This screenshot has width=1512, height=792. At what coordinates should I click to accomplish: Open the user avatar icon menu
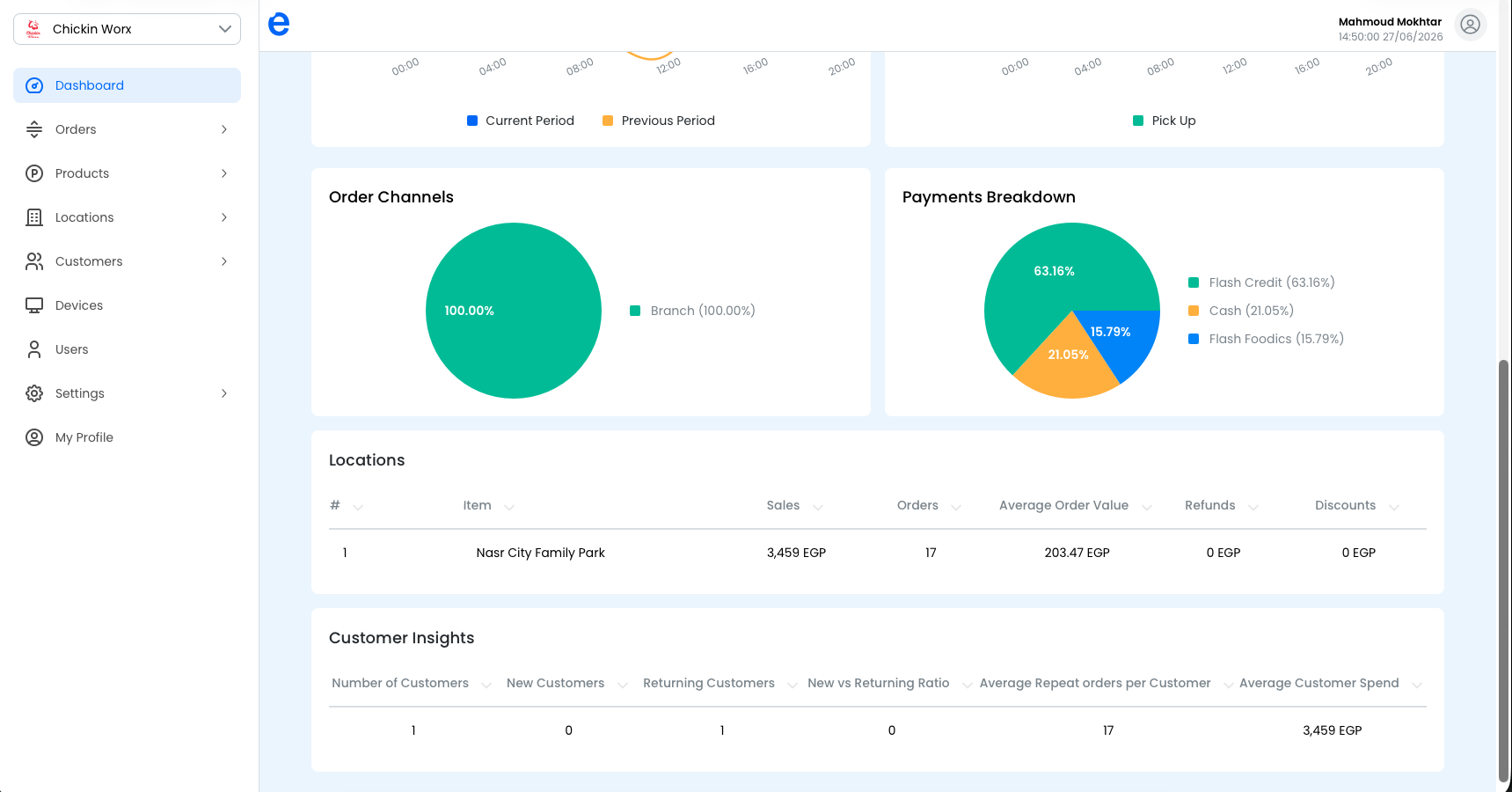1470,25
